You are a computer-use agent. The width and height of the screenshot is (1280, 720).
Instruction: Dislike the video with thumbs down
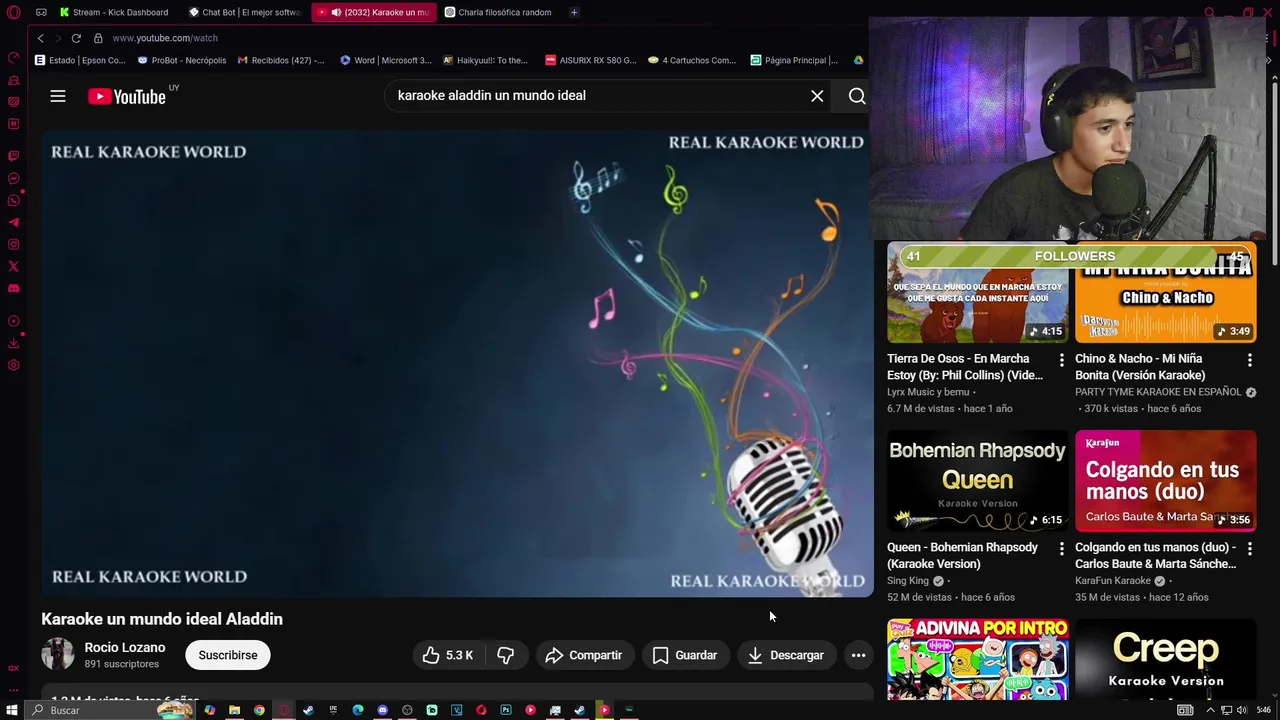[506, 655]
